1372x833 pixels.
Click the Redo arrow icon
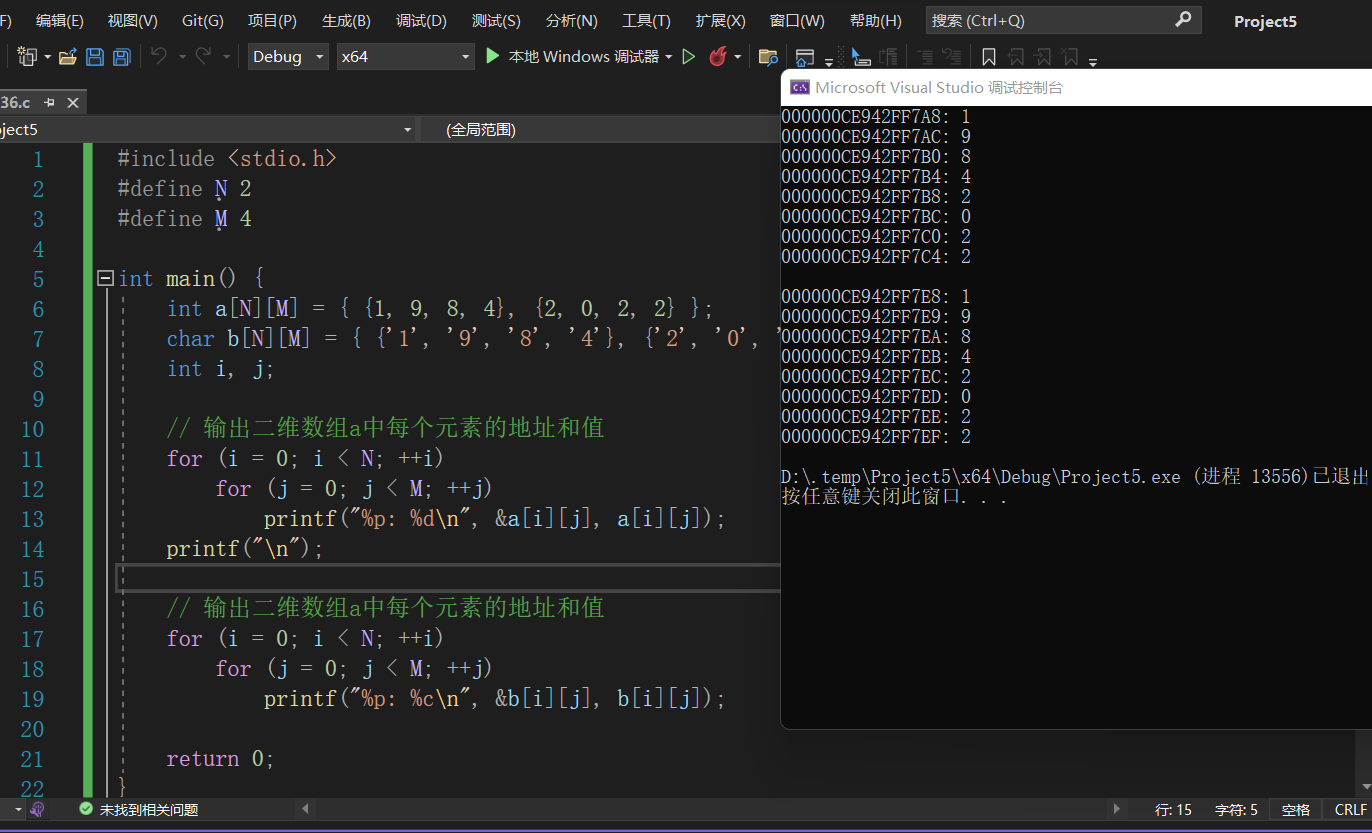(x=203, y=57)
